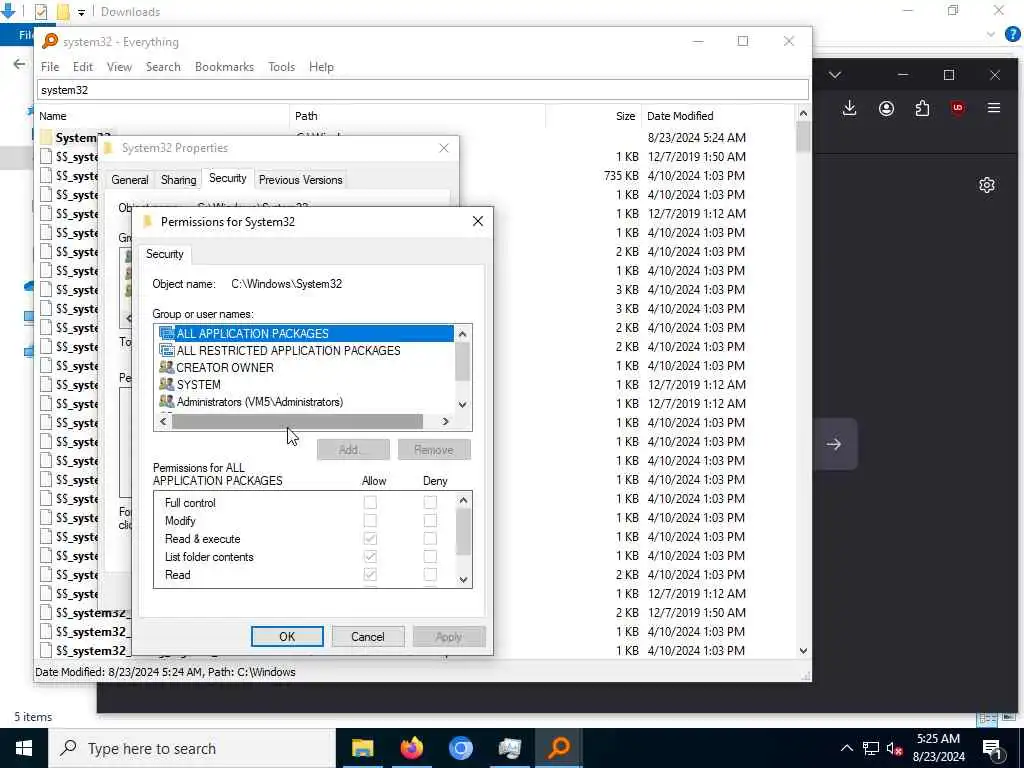
Task: Click the Apply button
Action: point(449,637)
